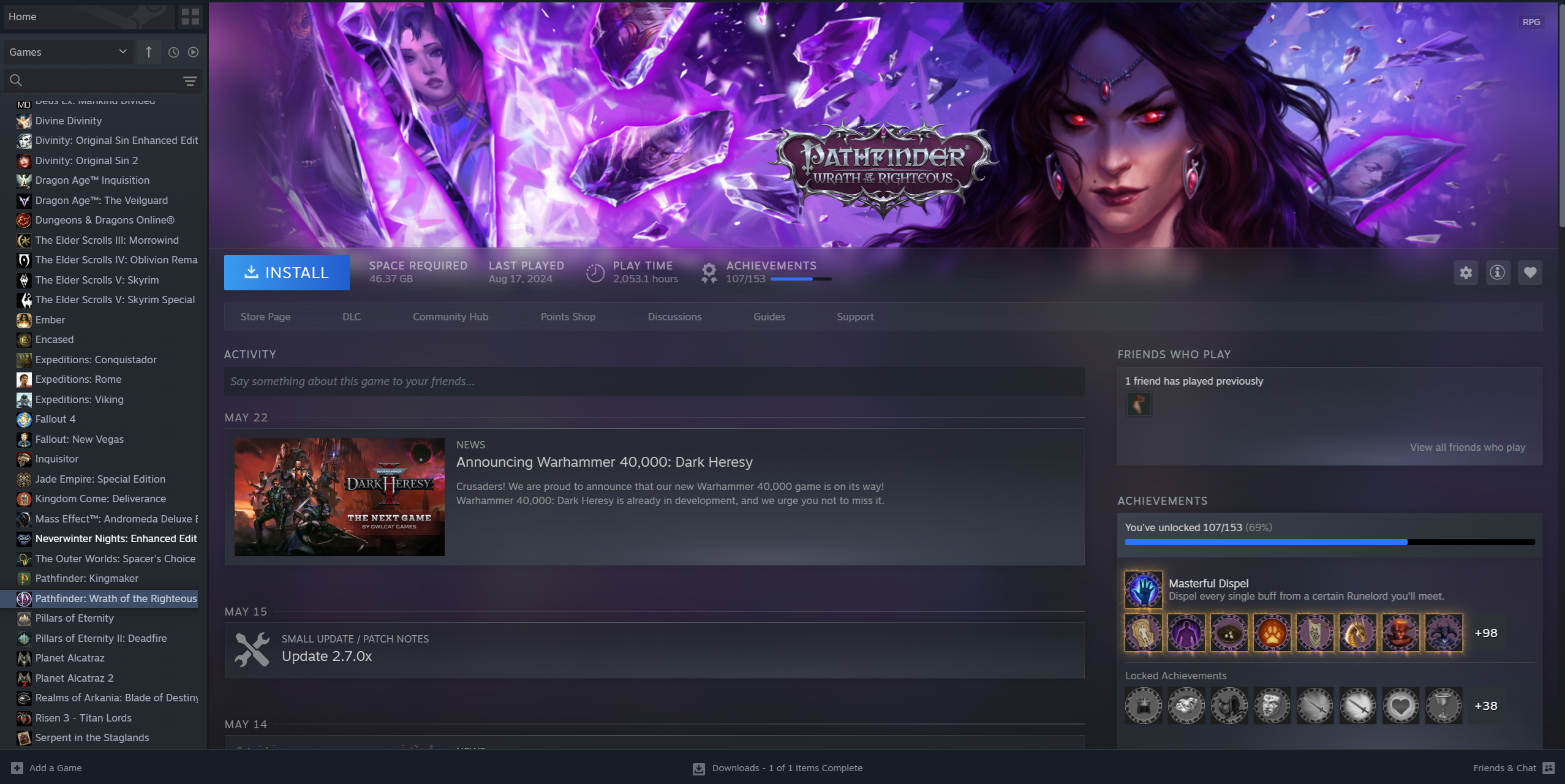Click the Add a Game plus icon
The image size is (1565, 784).
17,768
